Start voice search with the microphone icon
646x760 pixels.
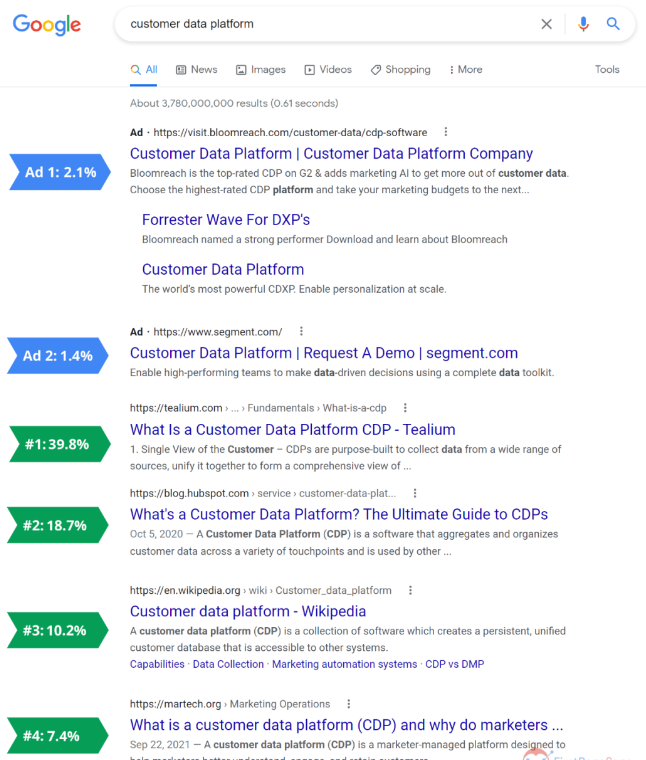pos(583,24)
